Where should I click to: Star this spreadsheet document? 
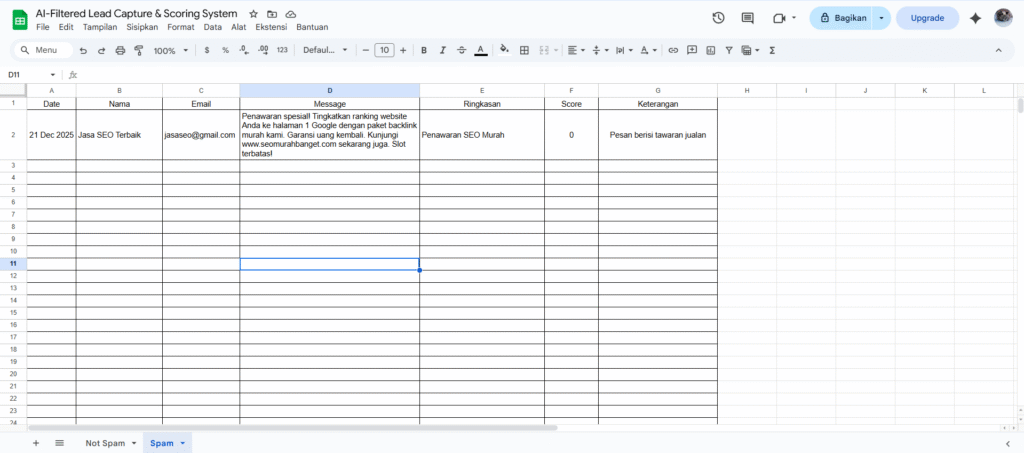(x=253, y=14)
